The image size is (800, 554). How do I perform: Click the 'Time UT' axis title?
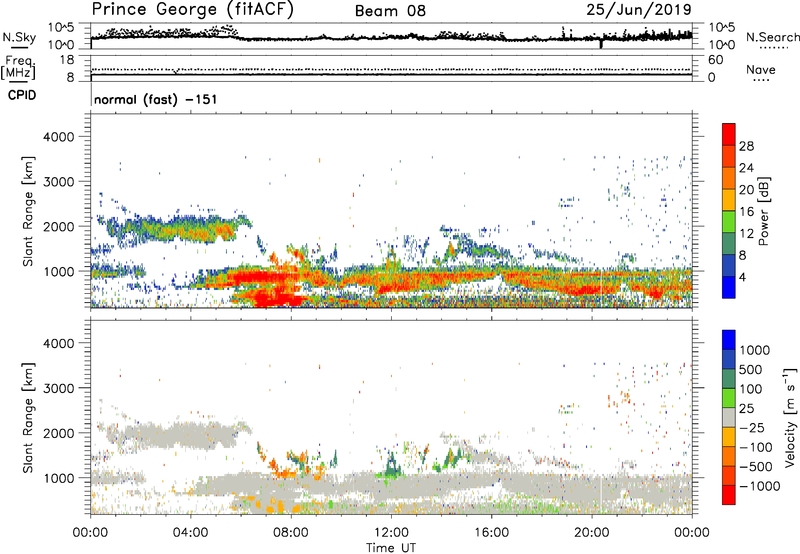[391, 548]
